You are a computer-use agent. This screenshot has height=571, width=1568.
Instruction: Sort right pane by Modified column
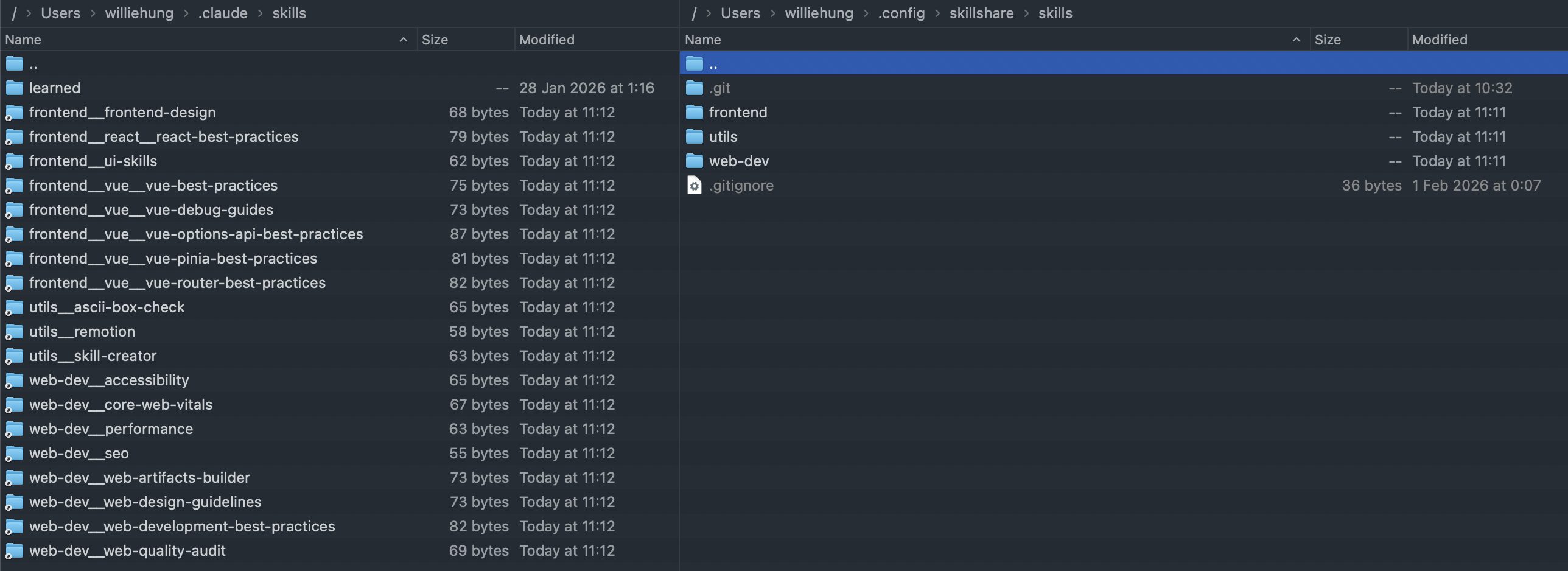1439,40
